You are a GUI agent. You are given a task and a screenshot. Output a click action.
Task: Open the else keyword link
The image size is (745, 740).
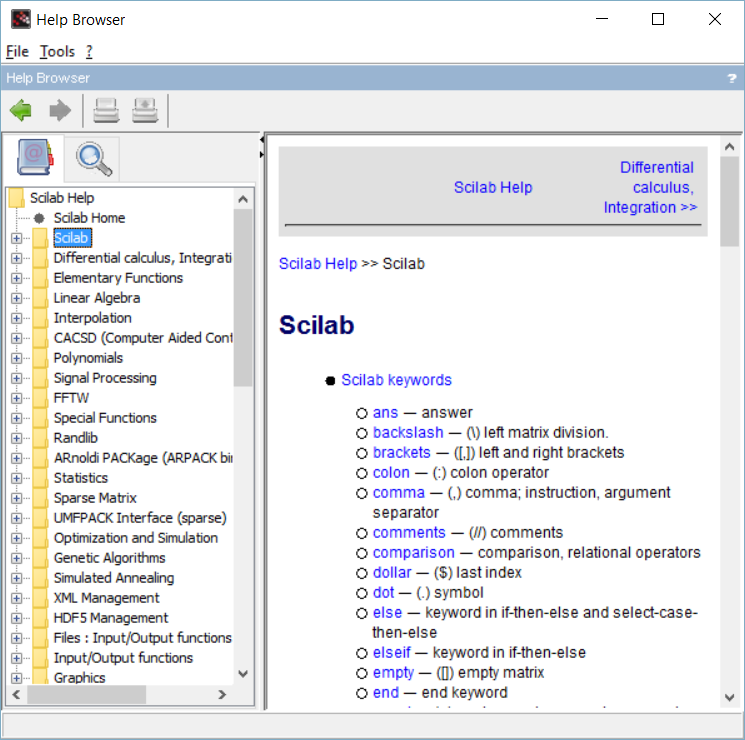click(387, 612)
